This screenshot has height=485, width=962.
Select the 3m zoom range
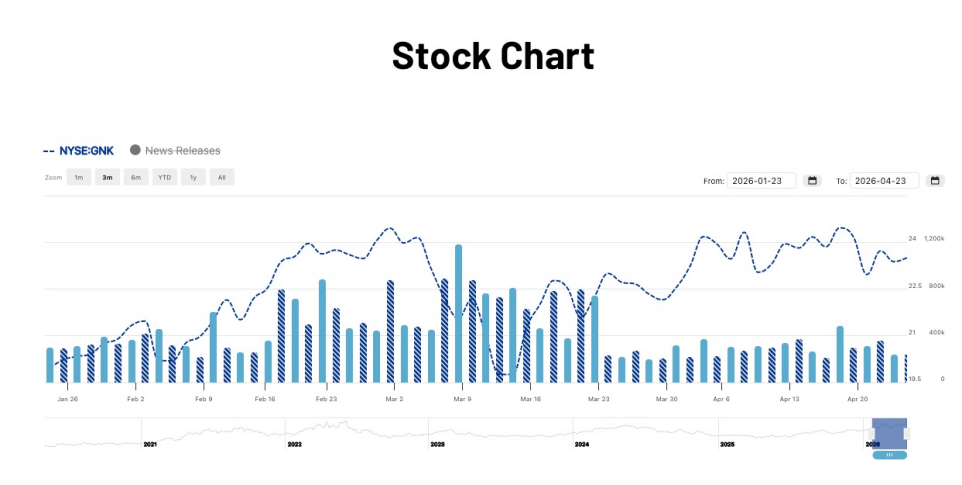(x=107, y=178)
